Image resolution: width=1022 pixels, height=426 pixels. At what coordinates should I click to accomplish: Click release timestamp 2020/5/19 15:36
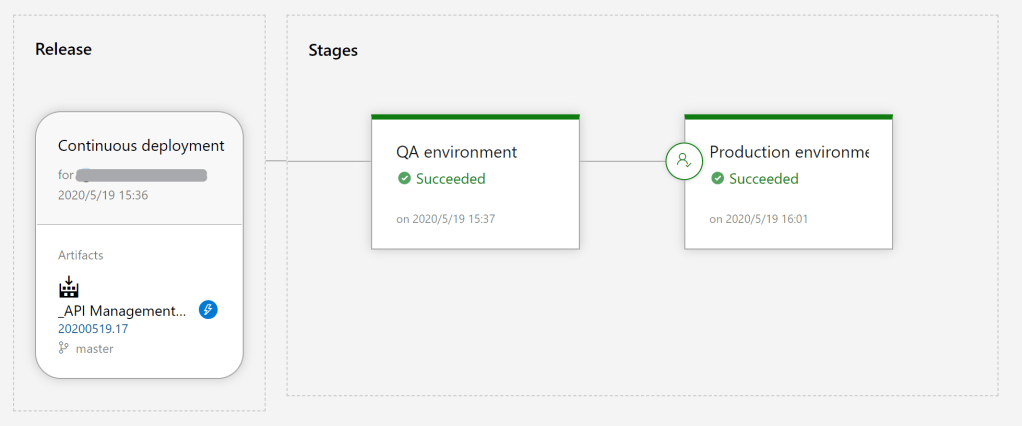(x=103, y=195)
